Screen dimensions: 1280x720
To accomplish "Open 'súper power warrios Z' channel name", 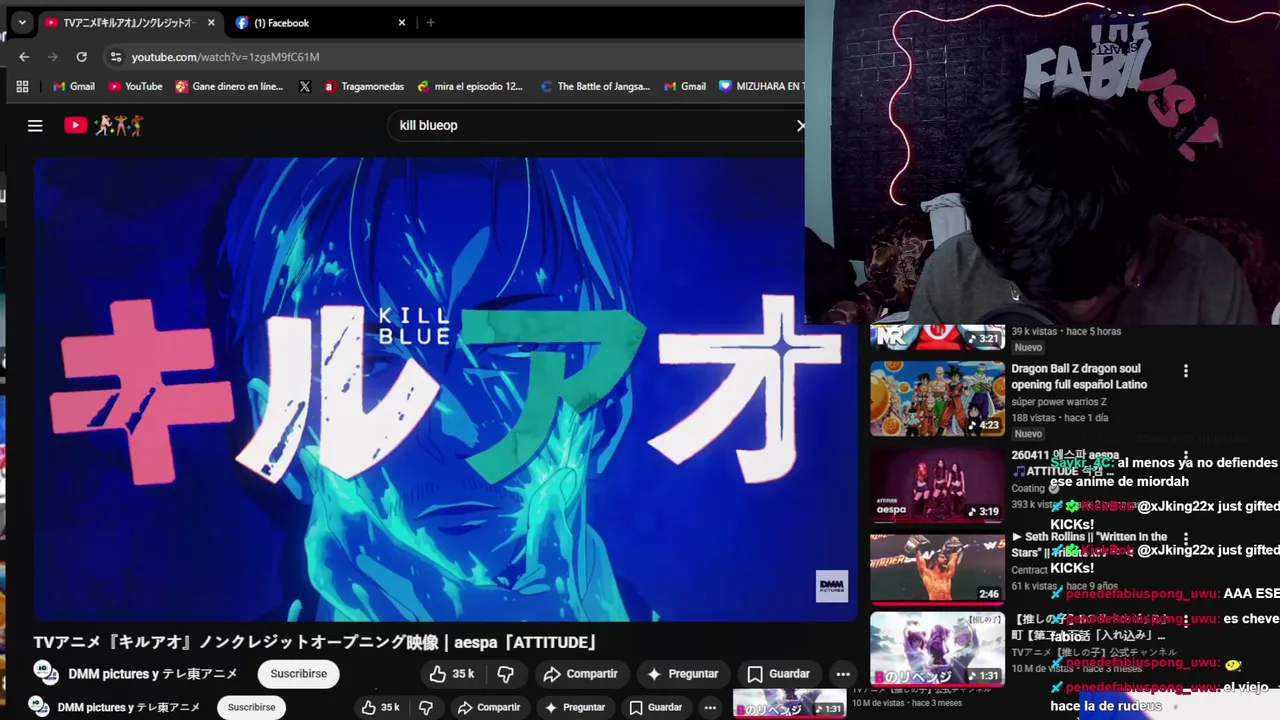I will pyautogui.click(x=1058, y=402).
